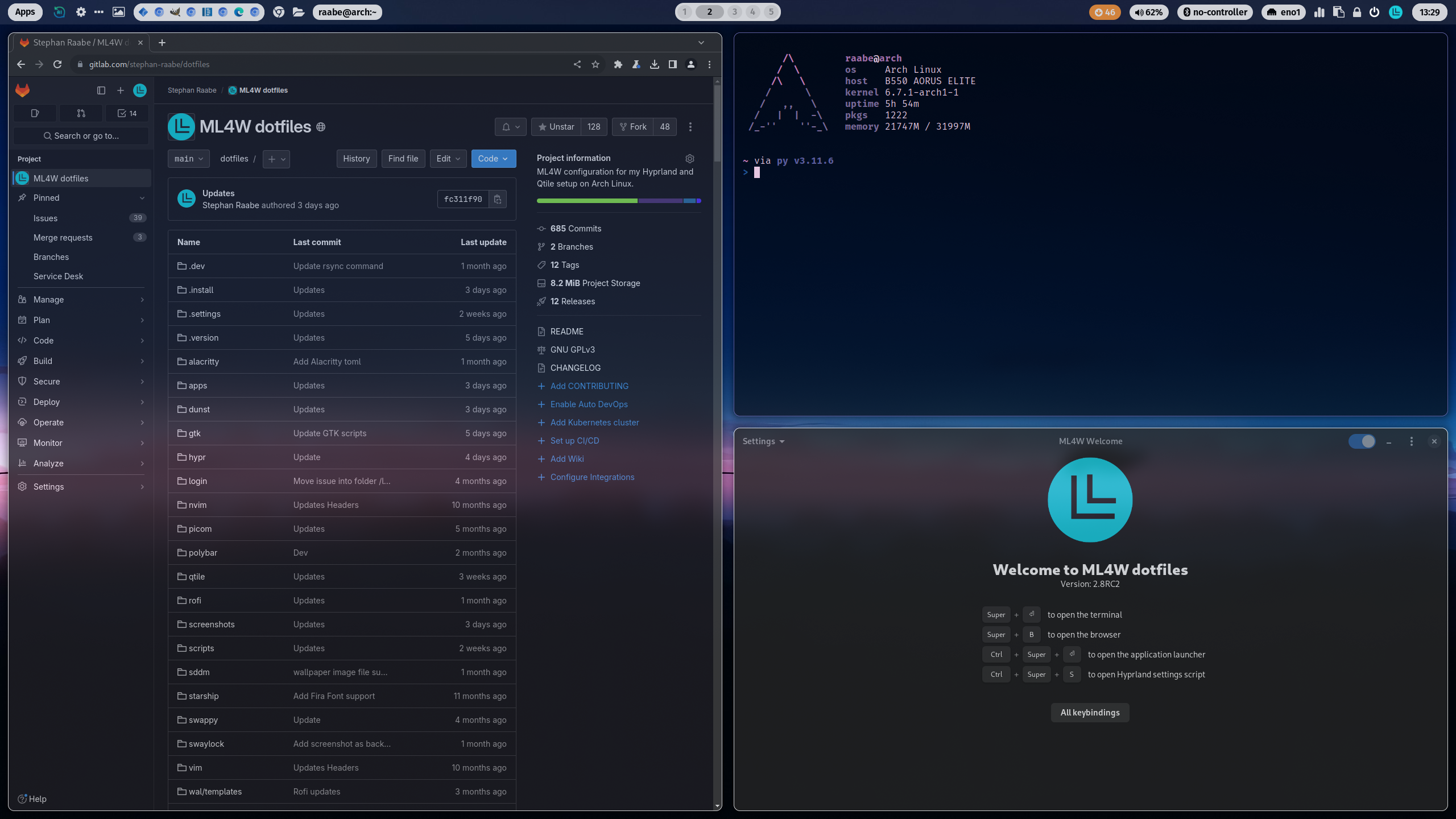Toggle the ML4W Welcome switch
1456x819 pixels.
click(1362, 441)
